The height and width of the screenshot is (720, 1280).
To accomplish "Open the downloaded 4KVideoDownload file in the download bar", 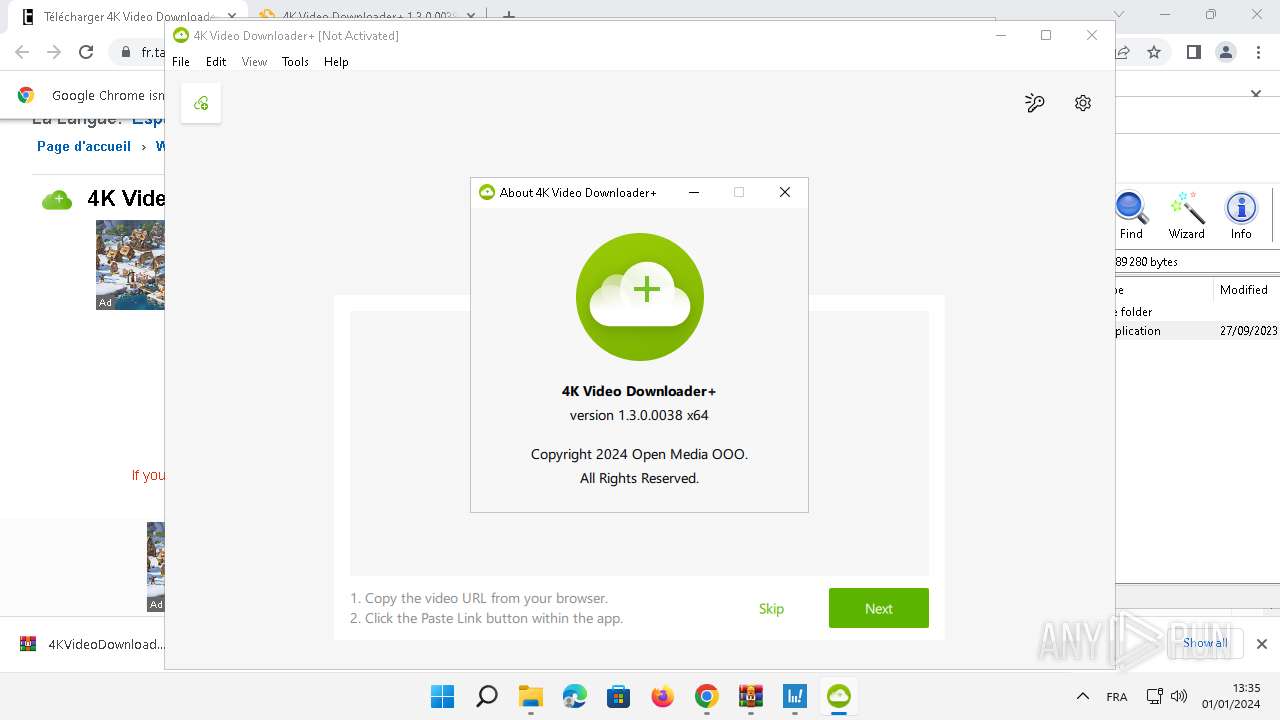I will [x=92, y=644].
